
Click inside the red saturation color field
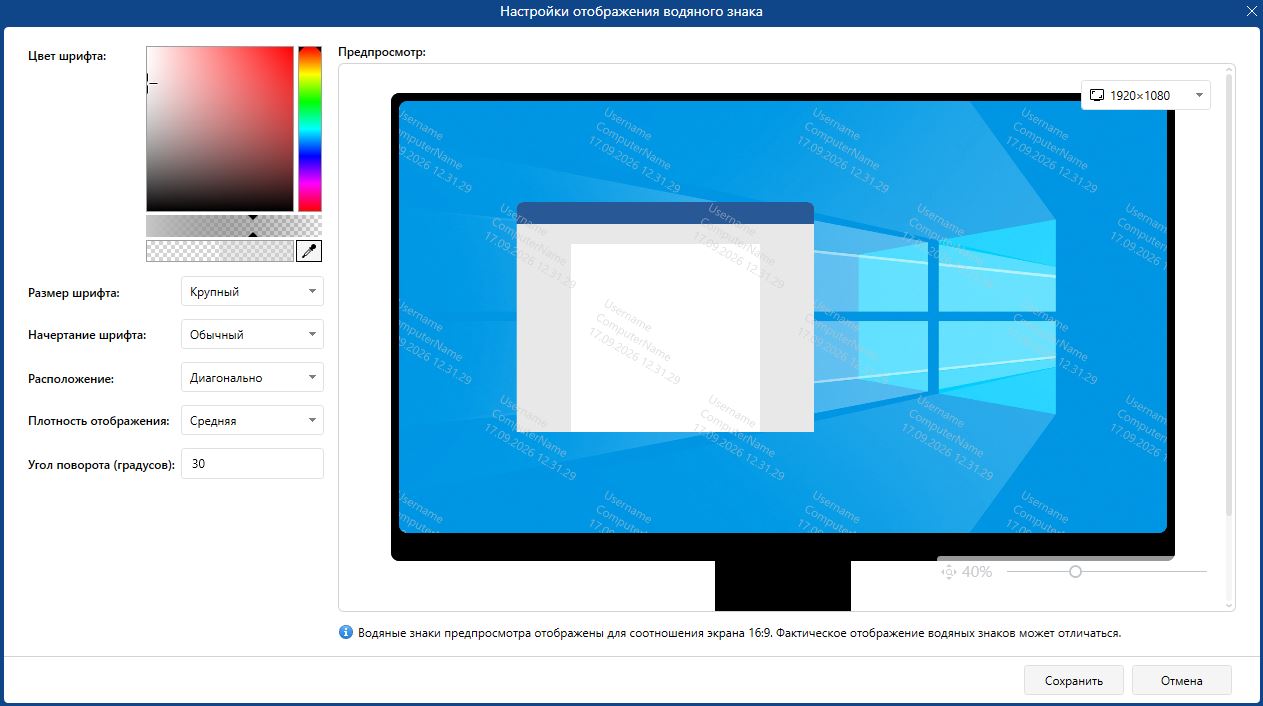220,129
